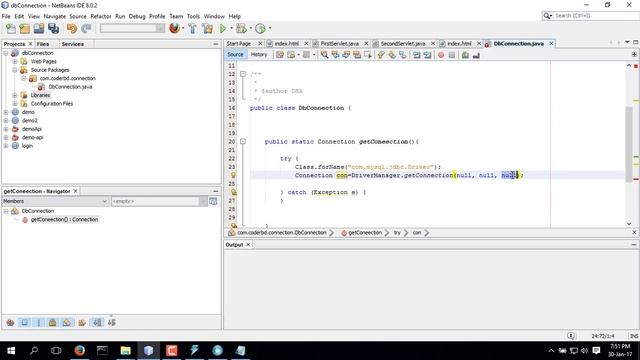Screen dimensions: 640x360
Task: Open the empty filter combo in Navigator
Action: [159, 201]
